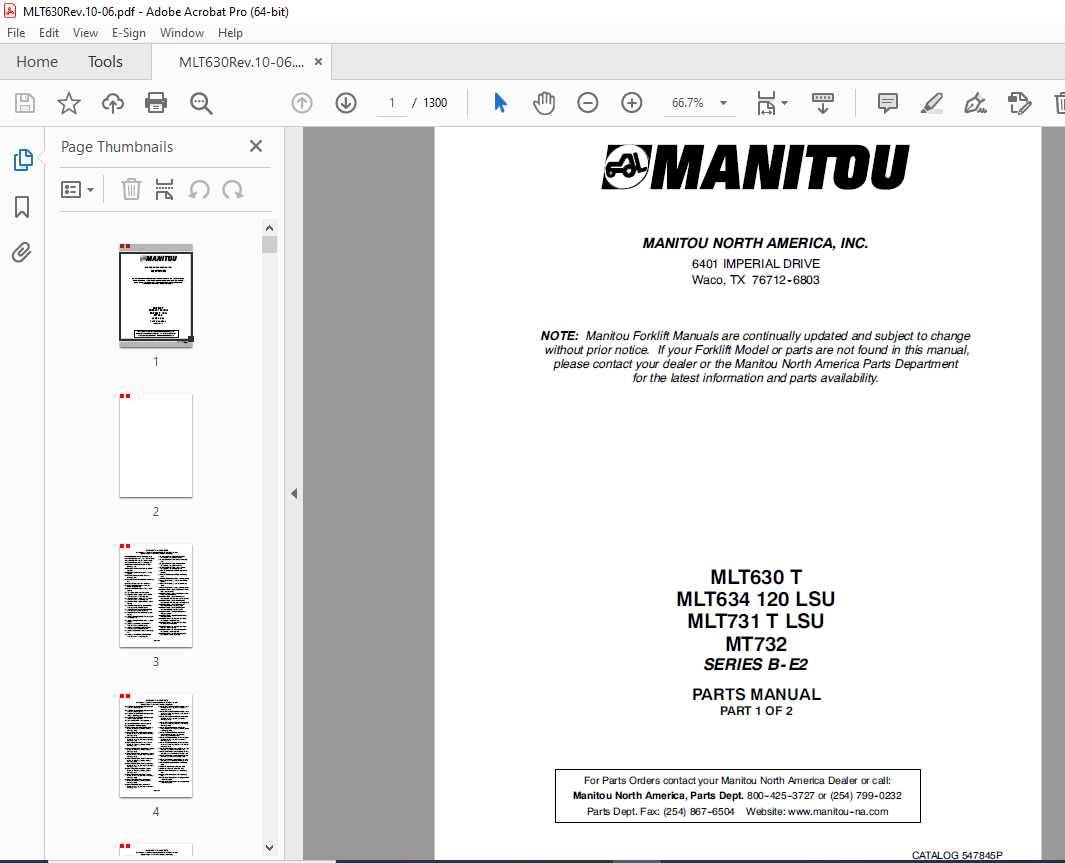Select the highlight text tool
1065x863 pixels.
click(x=931, y=103)
